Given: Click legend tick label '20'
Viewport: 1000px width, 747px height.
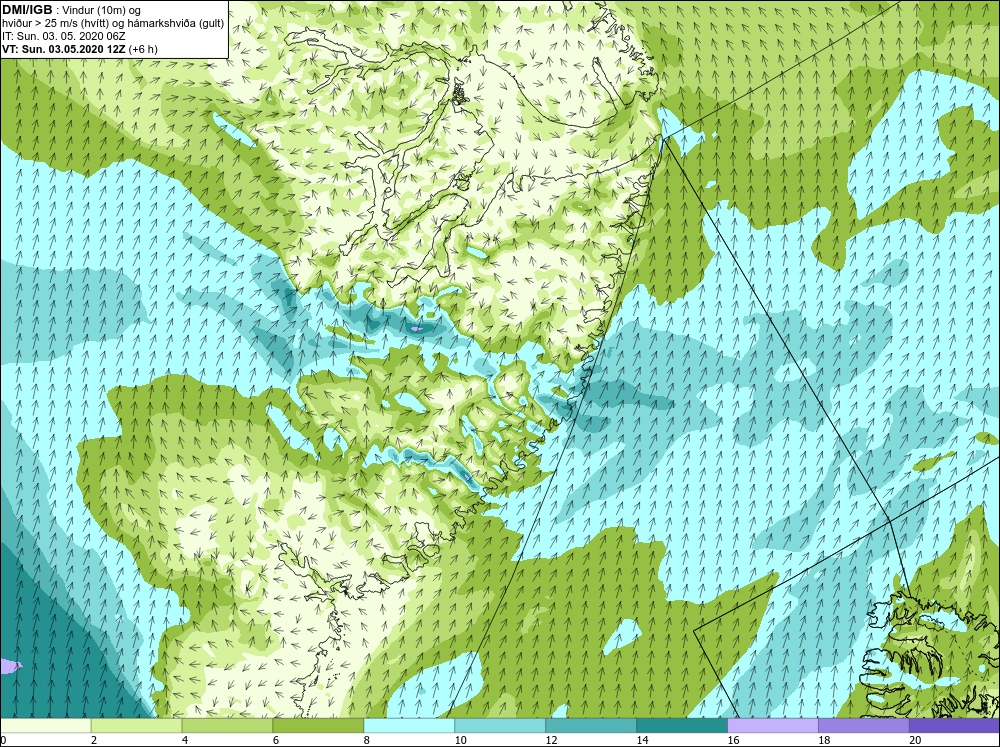Looking at the screenshot, I should point(915,740).
